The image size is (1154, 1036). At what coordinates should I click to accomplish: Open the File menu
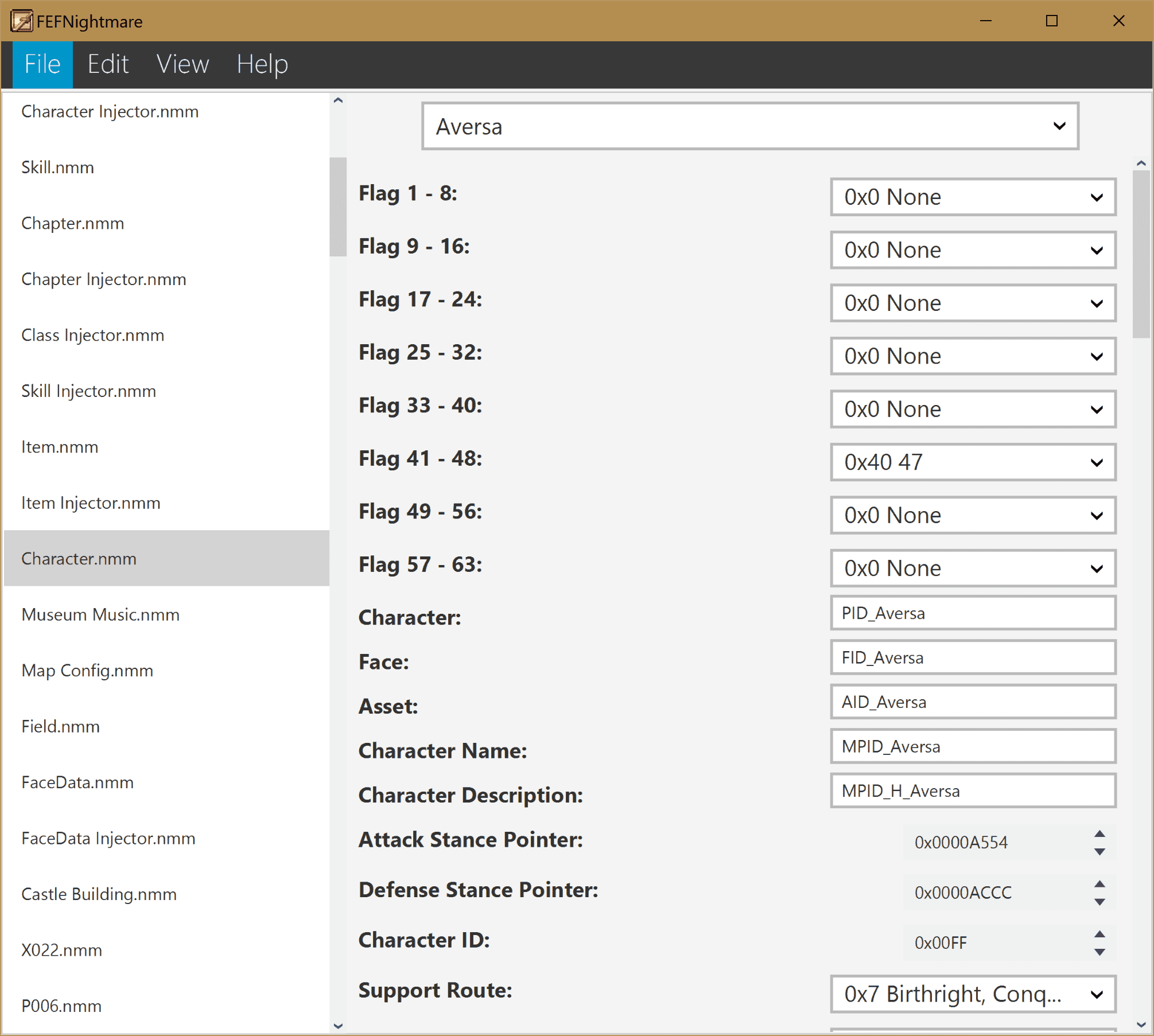tap(42, 64)
